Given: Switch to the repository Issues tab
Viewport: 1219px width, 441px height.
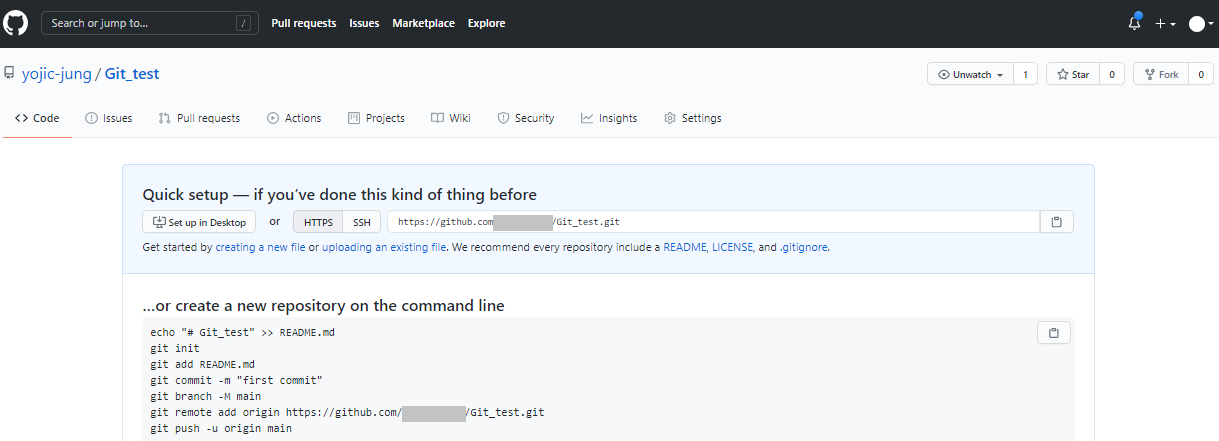Looking at the screenshot, I should pyautogui.click(x=108, y=118).
